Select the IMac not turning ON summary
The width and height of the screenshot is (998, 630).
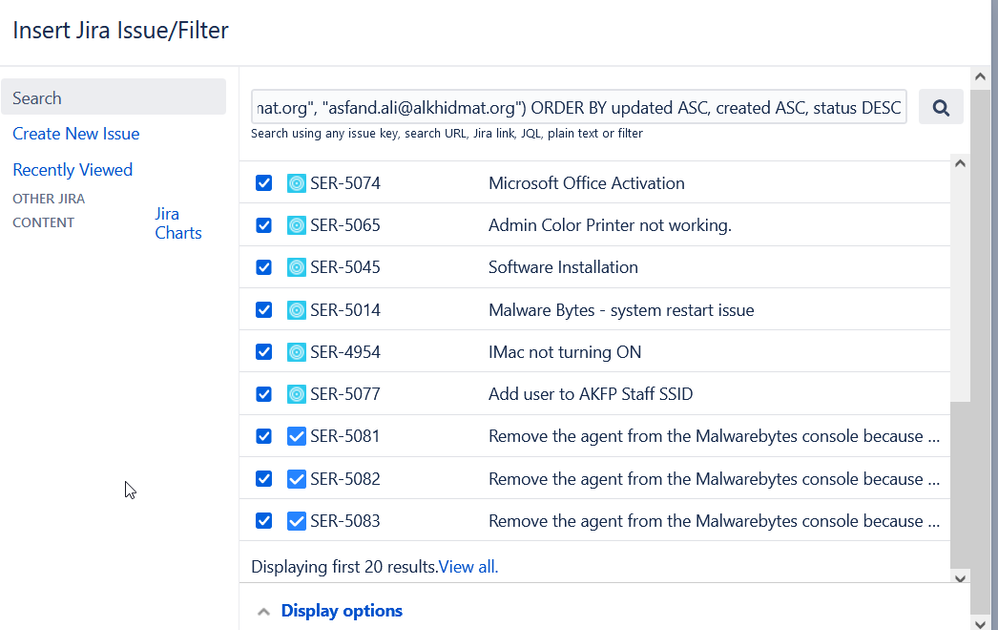tap(565, 352)
